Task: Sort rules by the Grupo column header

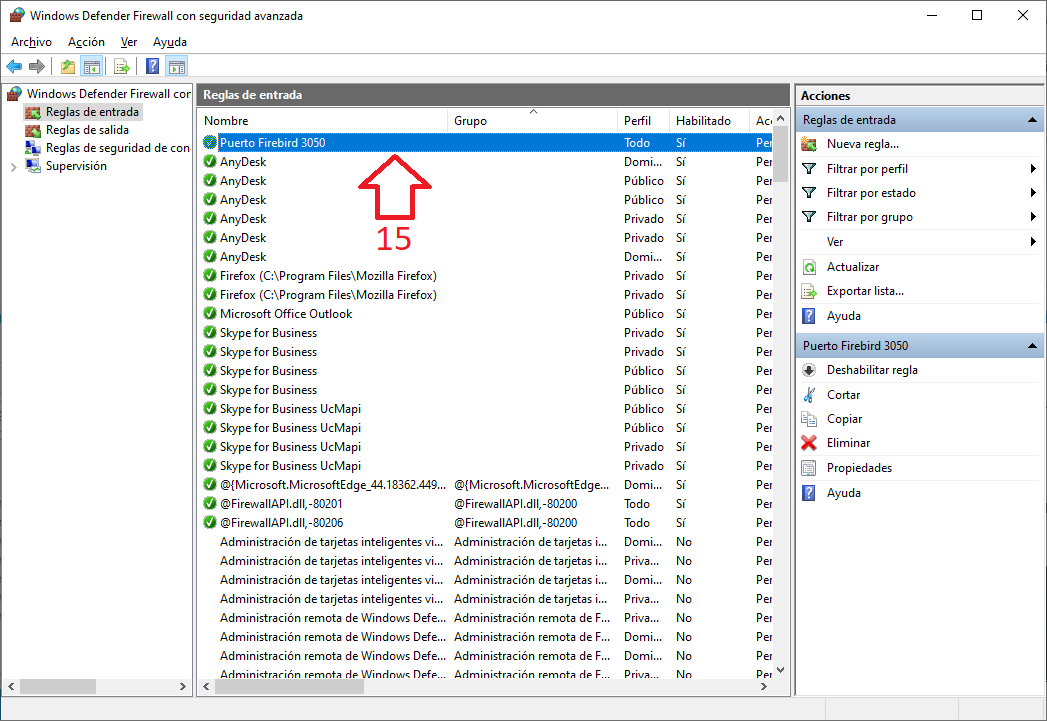Action: pyautogui.click(x=532, y=121)
